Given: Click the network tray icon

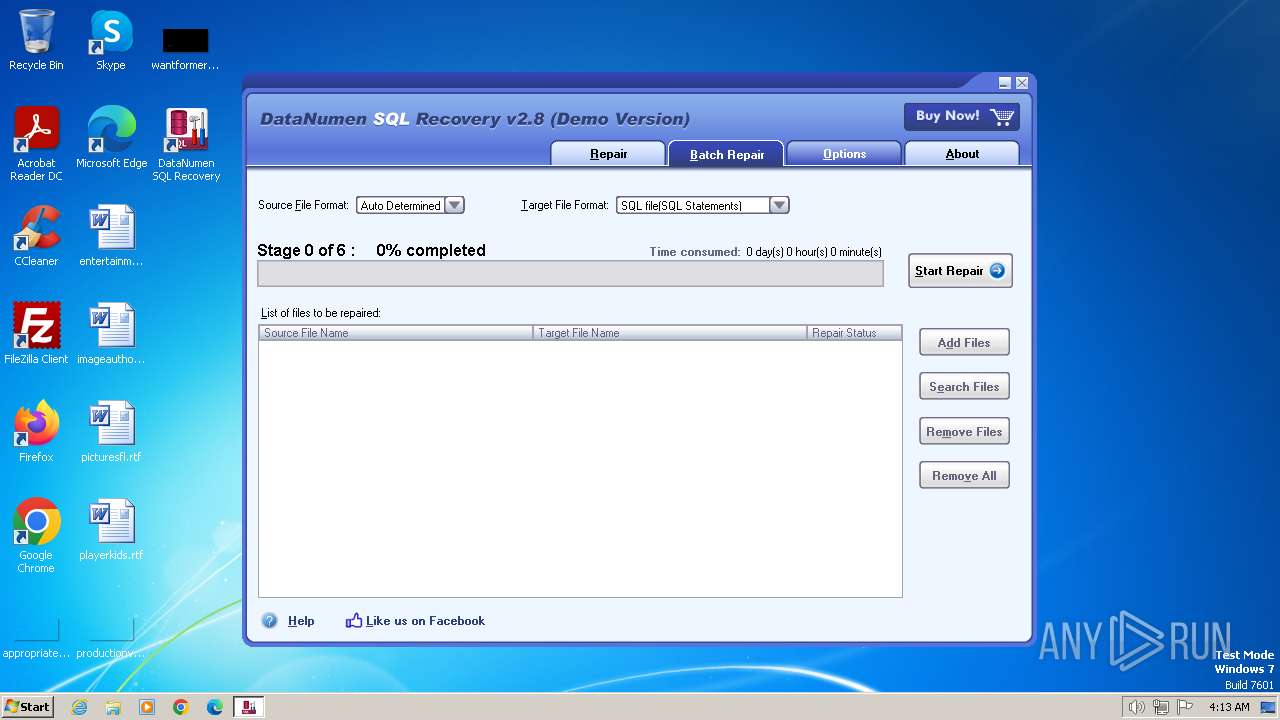Looking at the screenshot, I should click(x=1161, y=707).
